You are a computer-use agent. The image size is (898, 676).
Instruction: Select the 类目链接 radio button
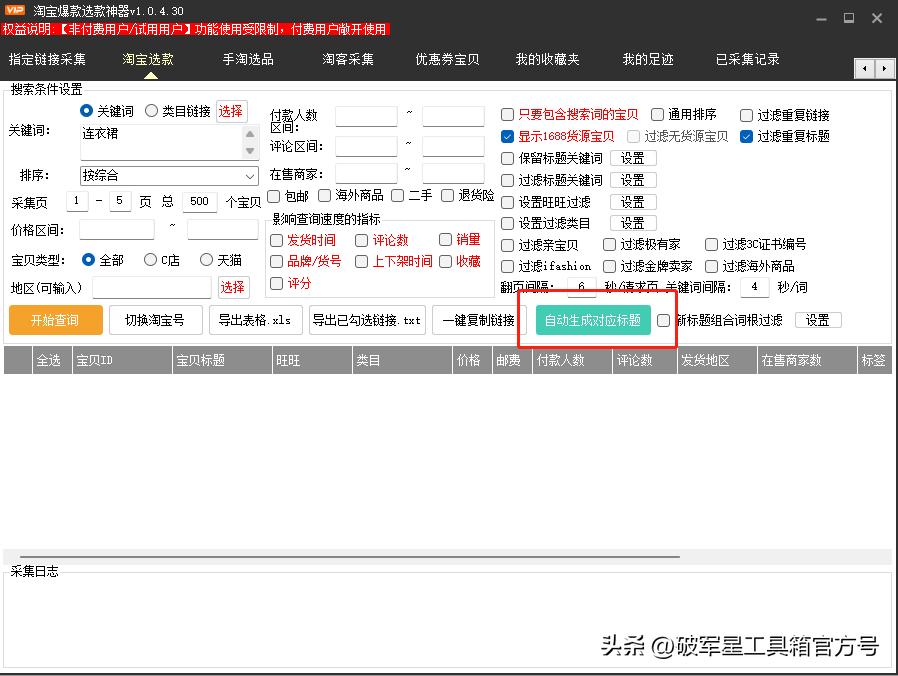tap(152, 111)
